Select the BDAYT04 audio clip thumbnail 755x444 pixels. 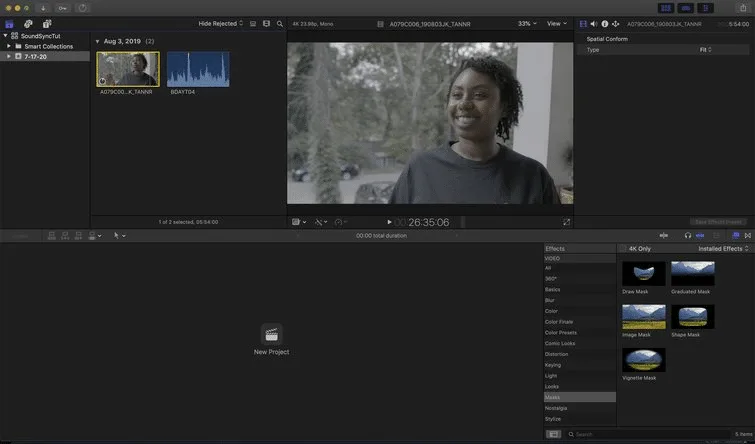pyautogui.click(x=198, y=69)
